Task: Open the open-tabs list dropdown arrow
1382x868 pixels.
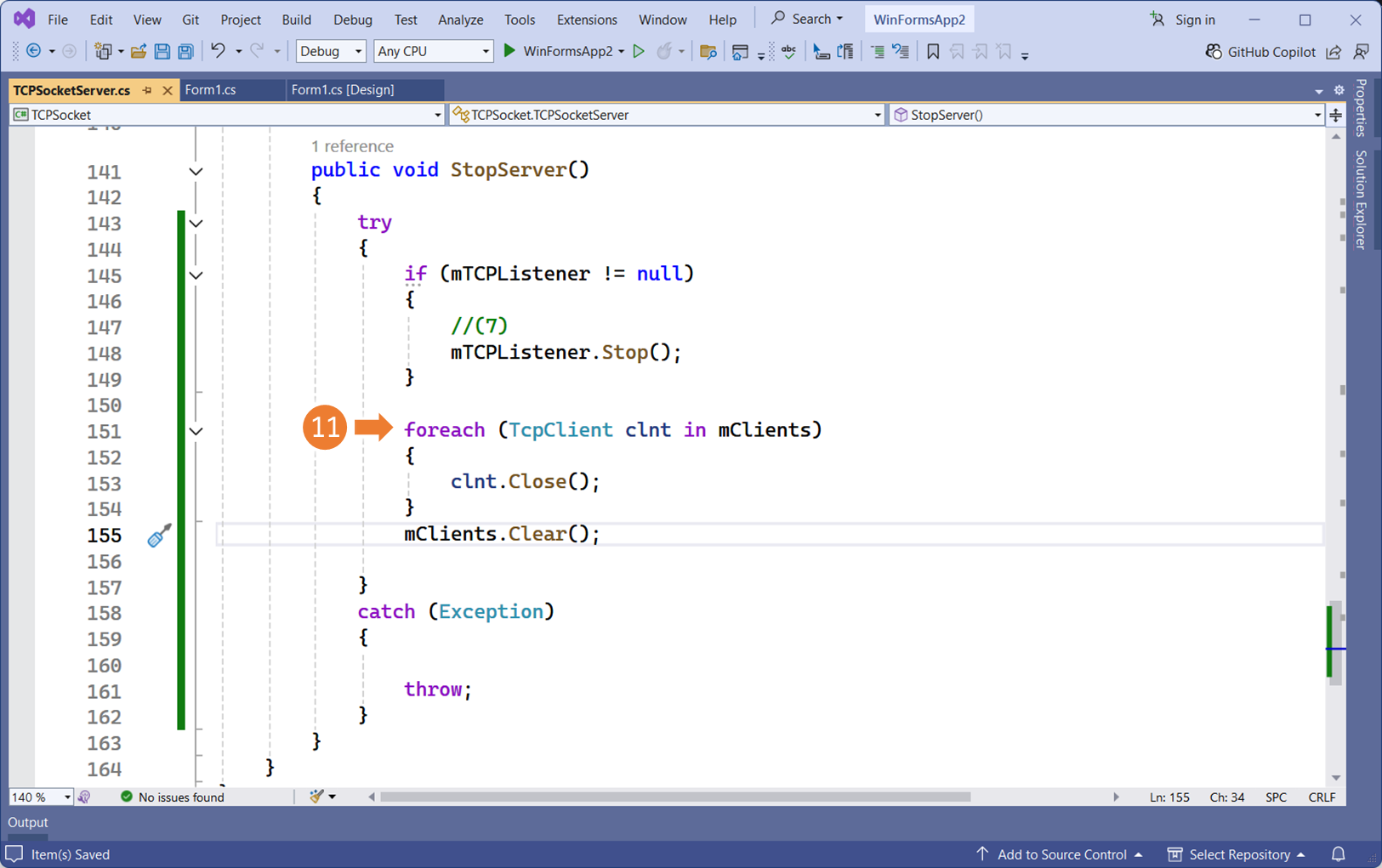Action: click(1318, 91)
